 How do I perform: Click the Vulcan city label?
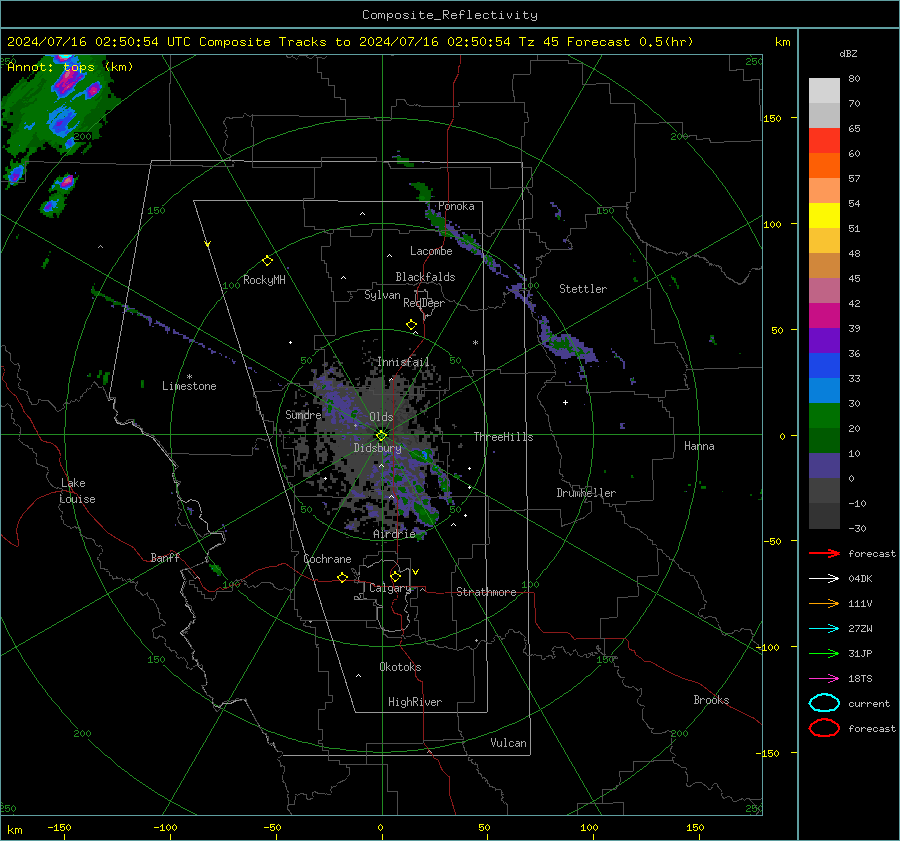pyautogui.click(x=508, y=743)
